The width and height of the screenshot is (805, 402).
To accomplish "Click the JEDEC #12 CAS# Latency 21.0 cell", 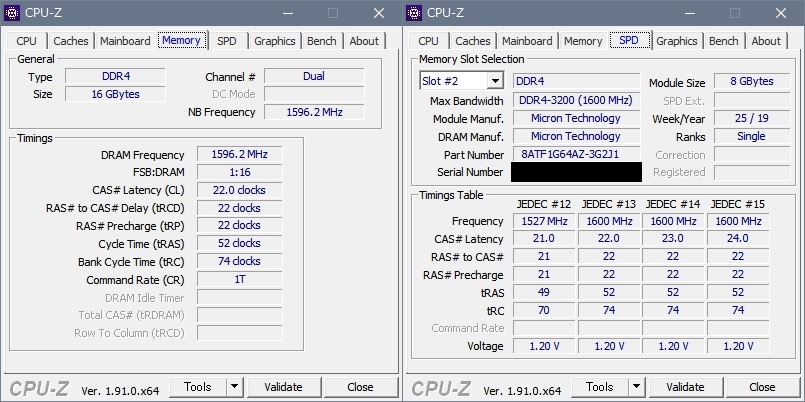I will [x=544, y=239].
